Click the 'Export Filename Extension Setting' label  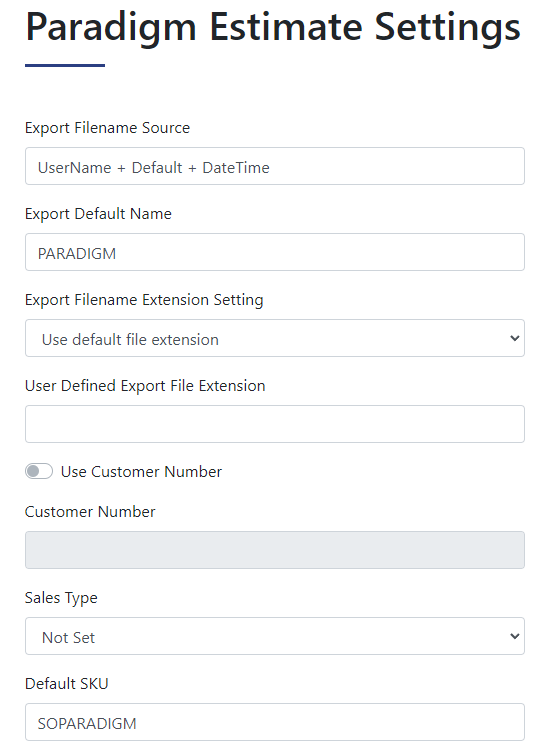144,300
